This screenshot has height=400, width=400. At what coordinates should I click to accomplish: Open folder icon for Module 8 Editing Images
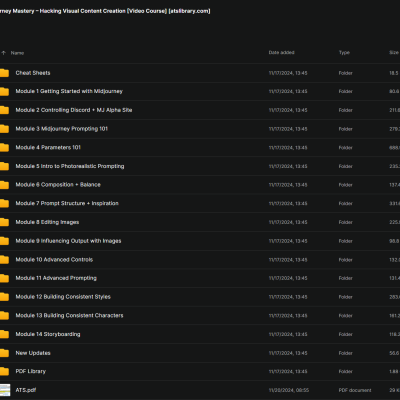(x=4, y=222)
